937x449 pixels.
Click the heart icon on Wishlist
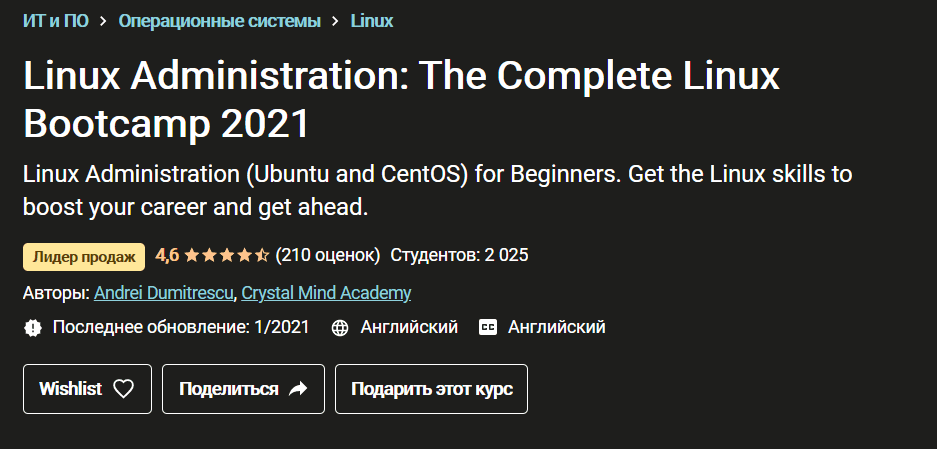pos(123,389)
